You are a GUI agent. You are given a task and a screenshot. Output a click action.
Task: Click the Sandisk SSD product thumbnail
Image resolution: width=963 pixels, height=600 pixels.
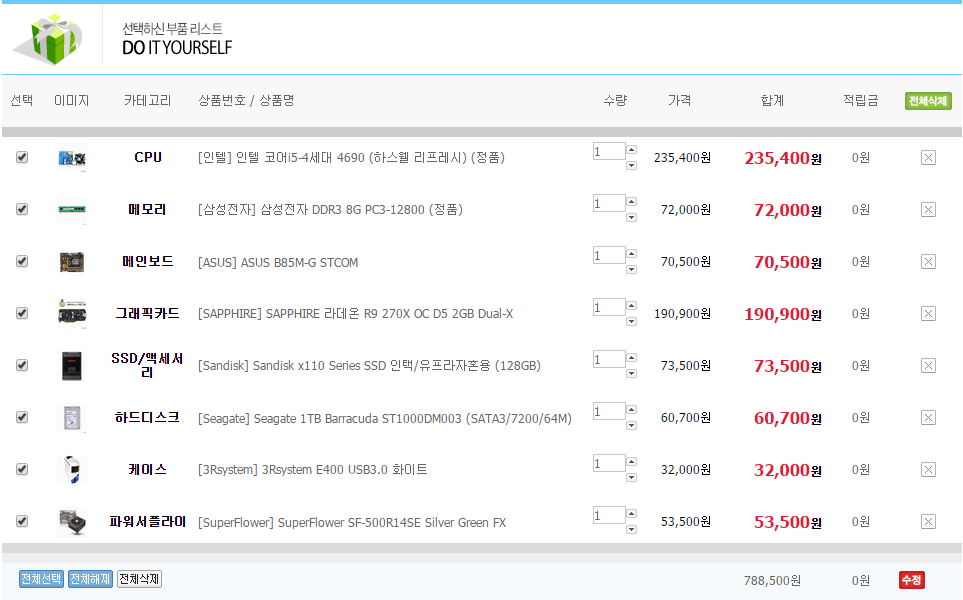72,365
